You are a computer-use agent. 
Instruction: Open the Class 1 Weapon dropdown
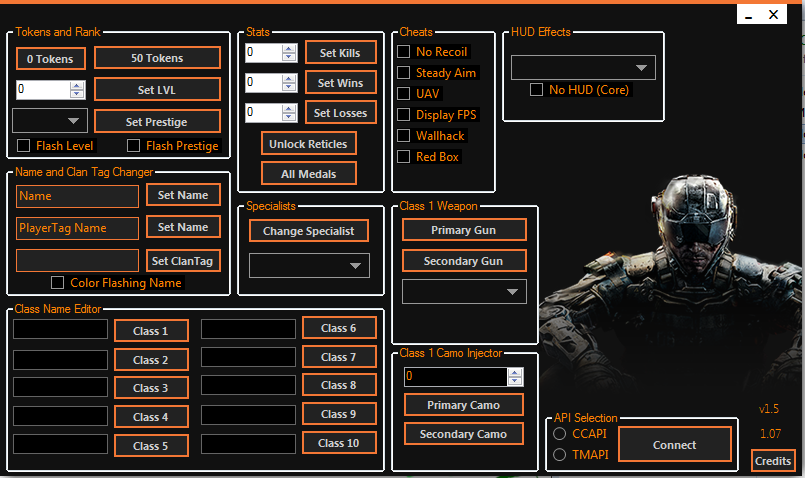464,291
